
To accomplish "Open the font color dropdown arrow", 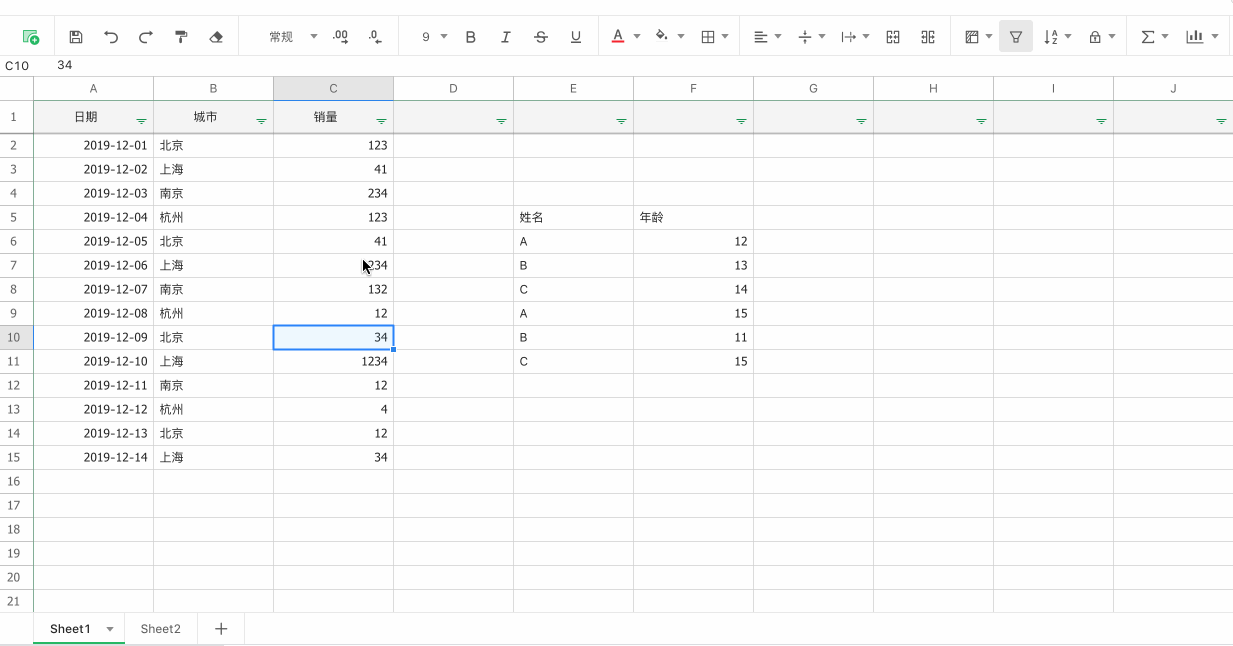I will click(x=637, y=37).
